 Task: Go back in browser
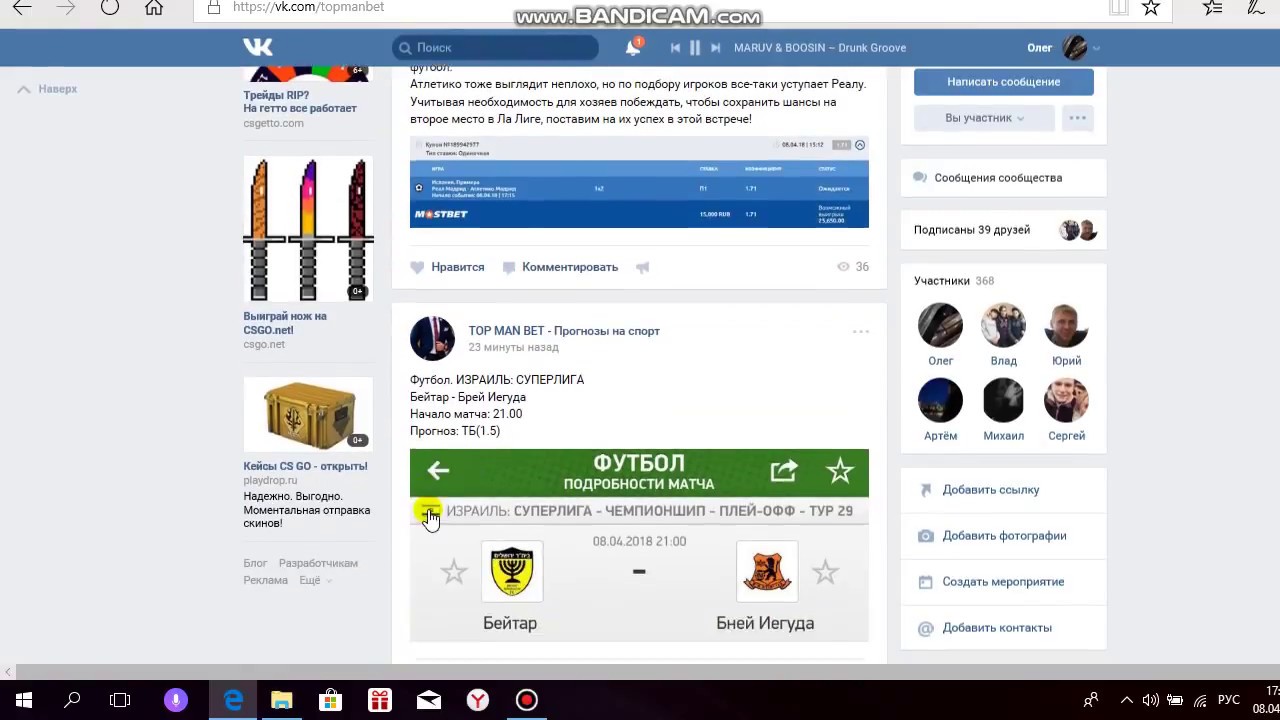[21, 7]
